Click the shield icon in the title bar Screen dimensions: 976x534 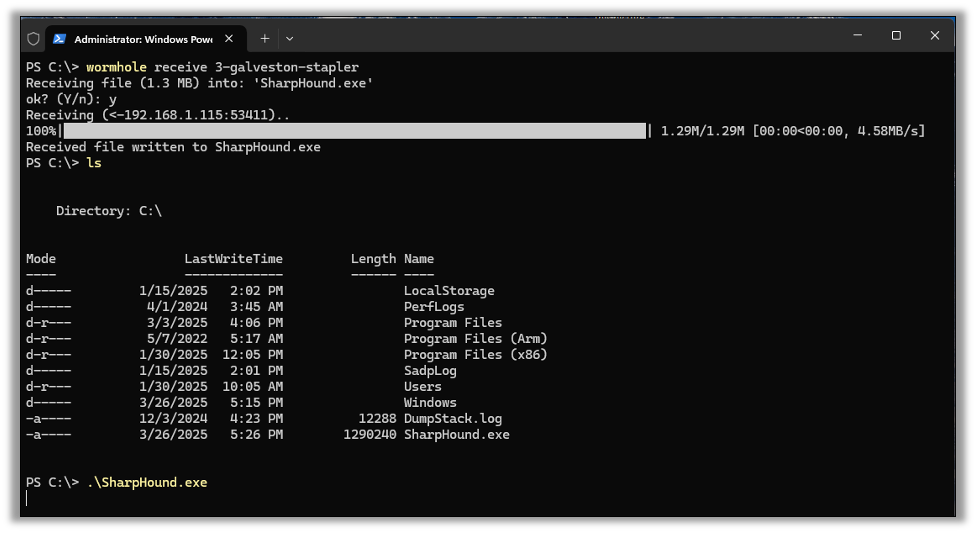[34, 39]
